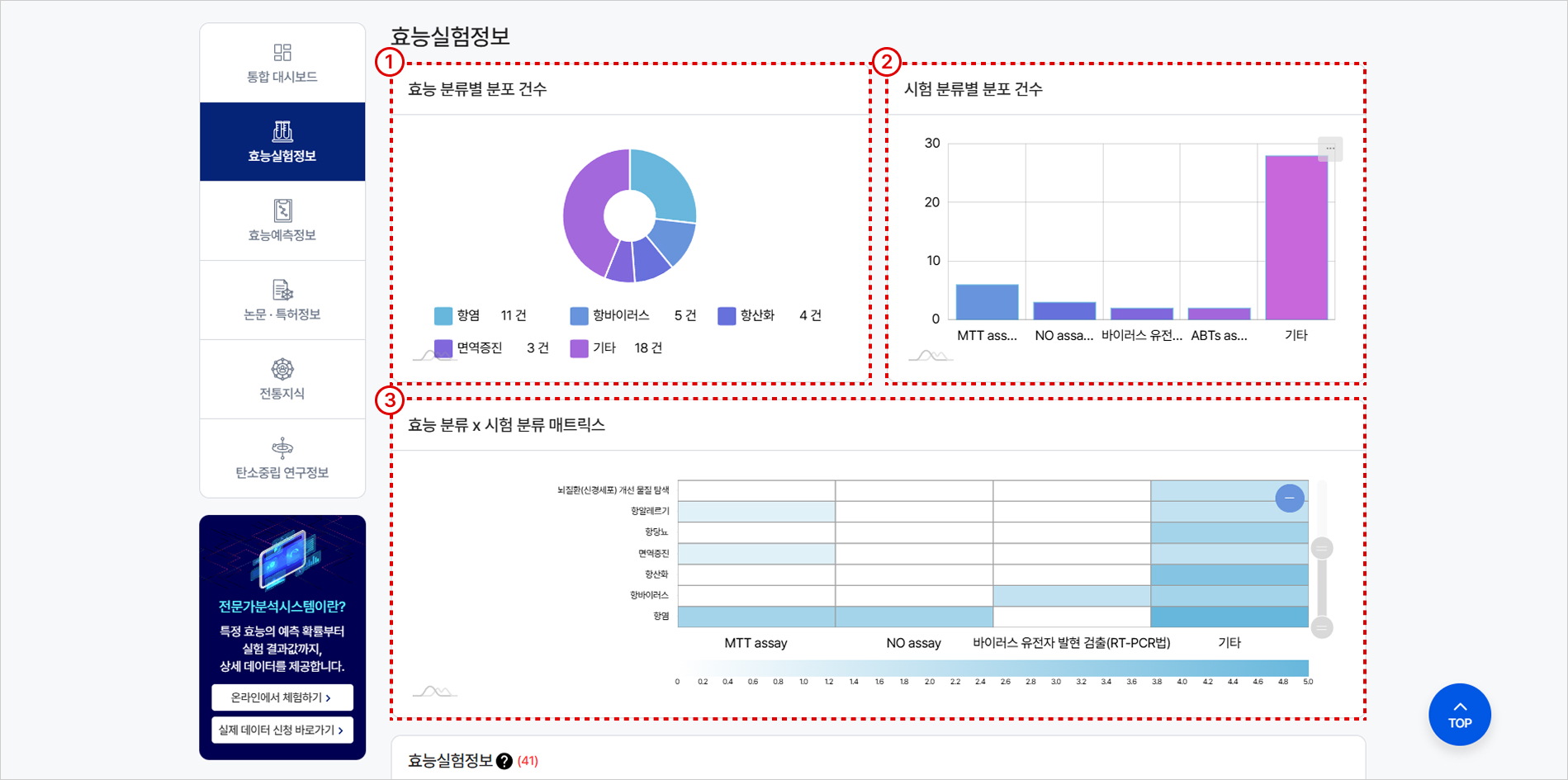Click the 실제 데이터 신청 바로가기 button
Image resolution: width=1568 pixels, height=780 pixels.
coord(282,730)
